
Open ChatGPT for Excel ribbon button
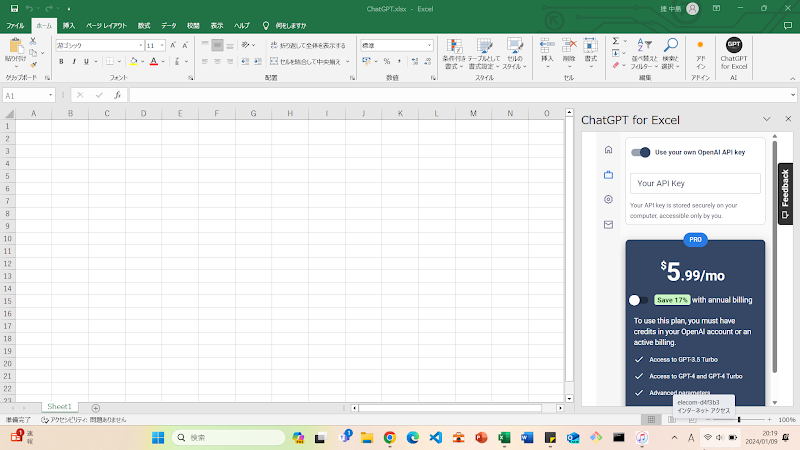point(734,53)
